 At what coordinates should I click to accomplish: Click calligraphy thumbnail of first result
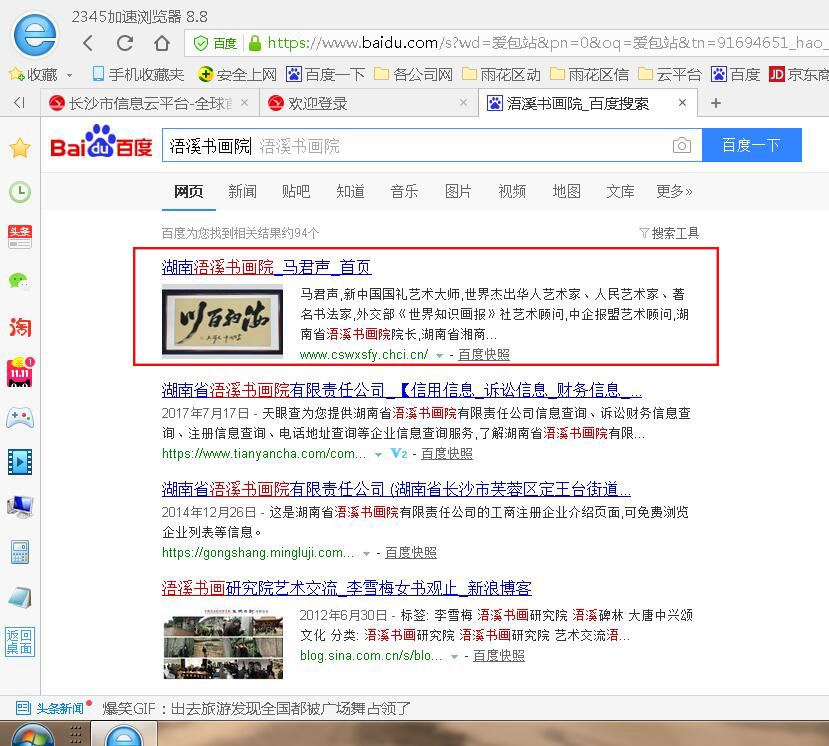222,321
